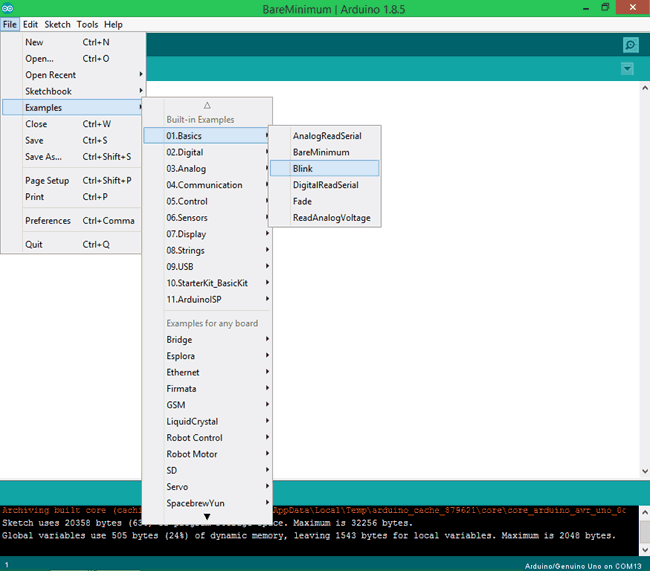Expand the 10.StarterKit_BasicKit submenu
The height and width of the screenshot is (571, 650).
(x=207, y=283)
